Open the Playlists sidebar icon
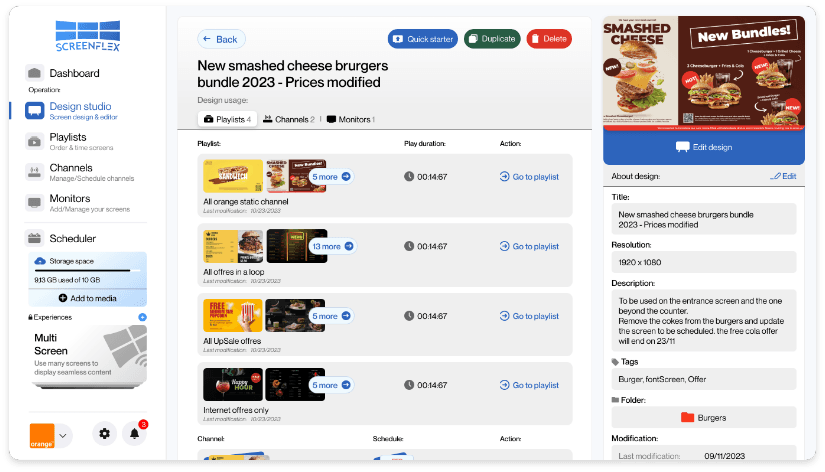Screen dimensions: 825x472 coord(34,141)
